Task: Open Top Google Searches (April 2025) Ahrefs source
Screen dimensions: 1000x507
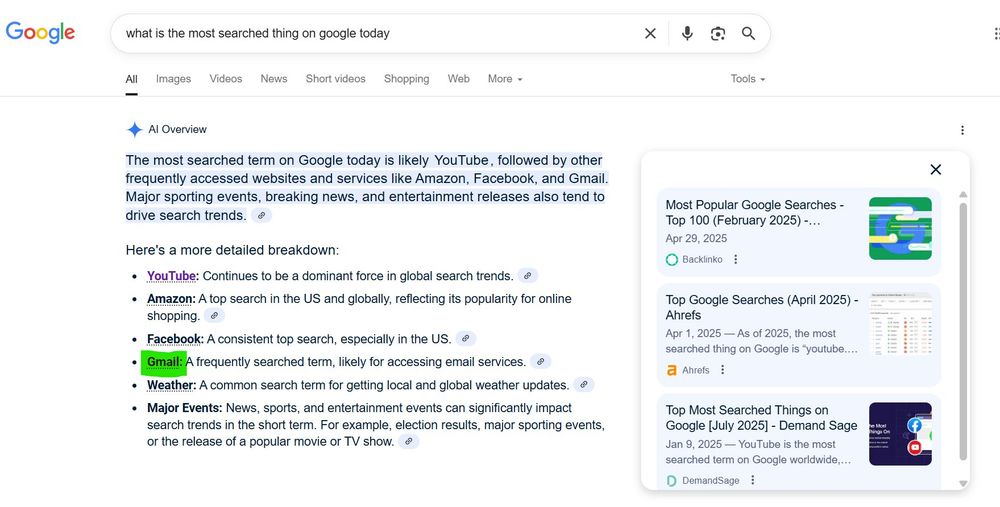Action: (x=761, y=307)
